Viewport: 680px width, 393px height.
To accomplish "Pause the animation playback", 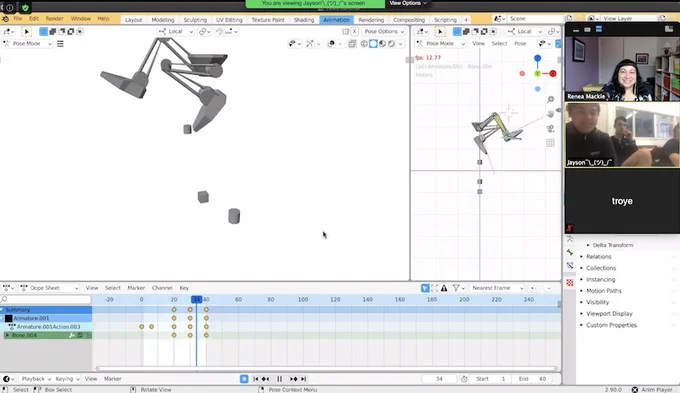I will click(280, 379).
